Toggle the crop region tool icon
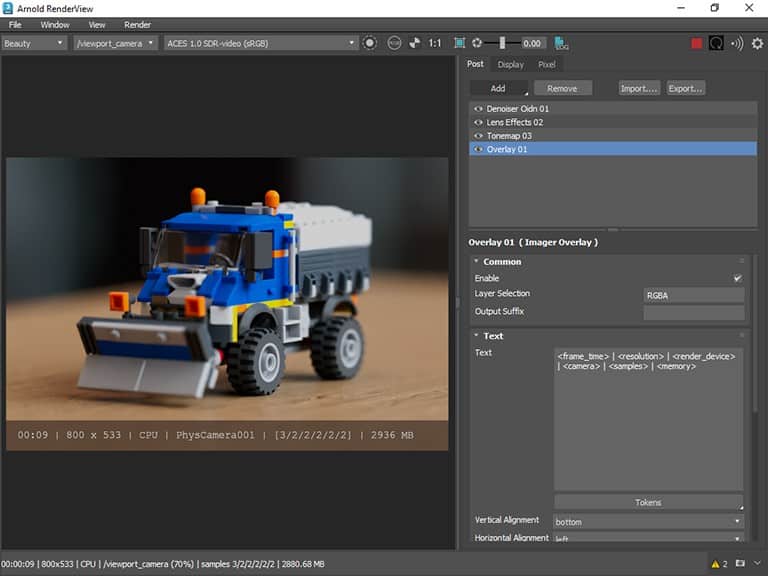This screenshot has height=576, width=768. click(459, 43)
